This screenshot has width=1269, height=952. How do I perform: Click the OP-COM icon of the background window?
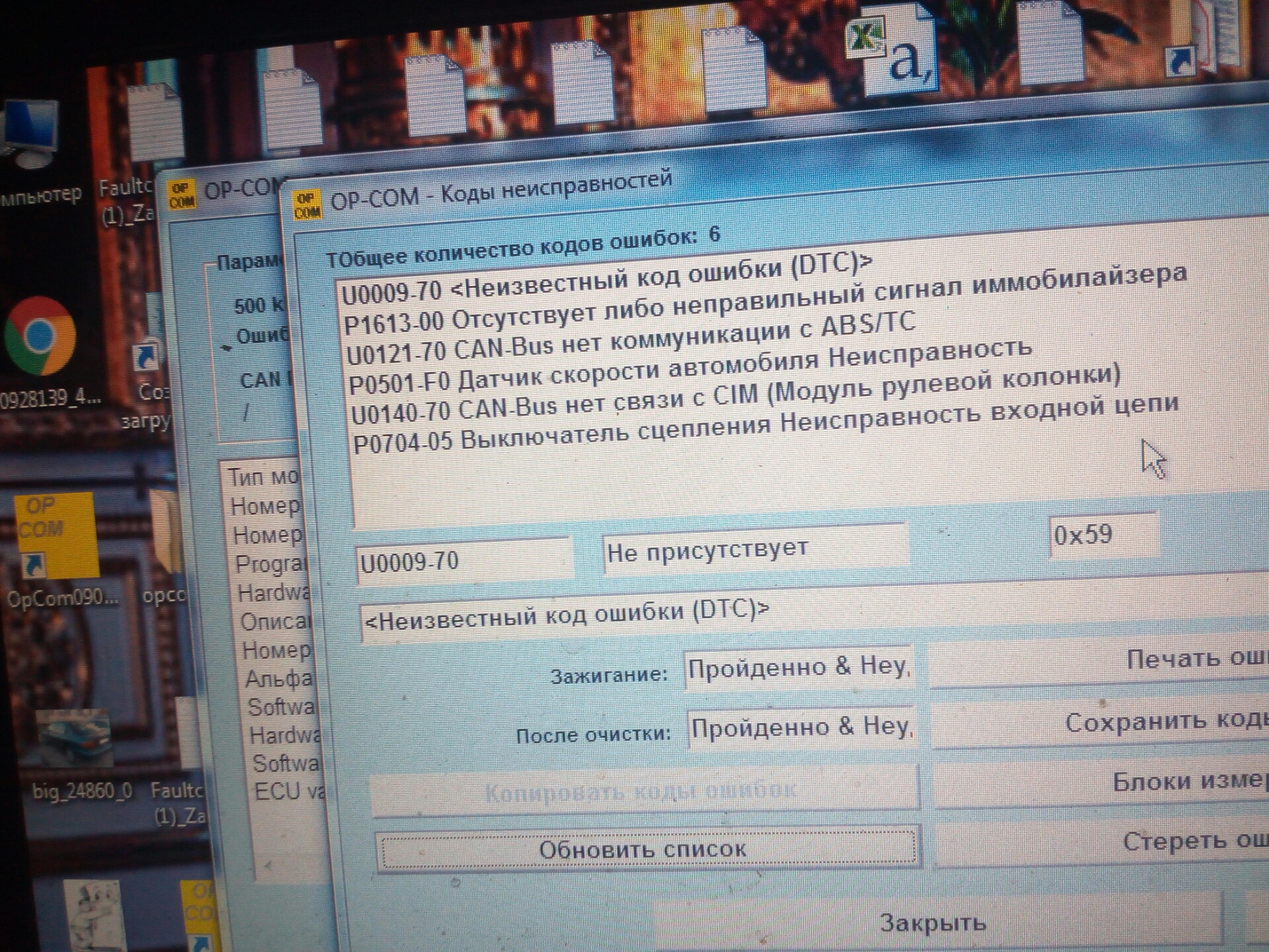click(182, 196)
